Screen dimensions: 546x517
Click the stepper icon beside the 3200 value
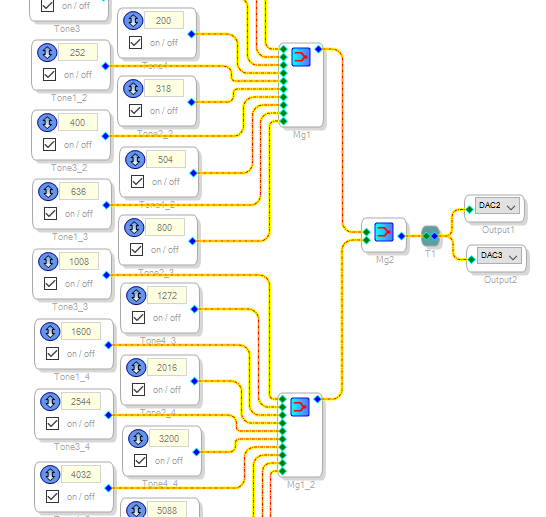138,438
